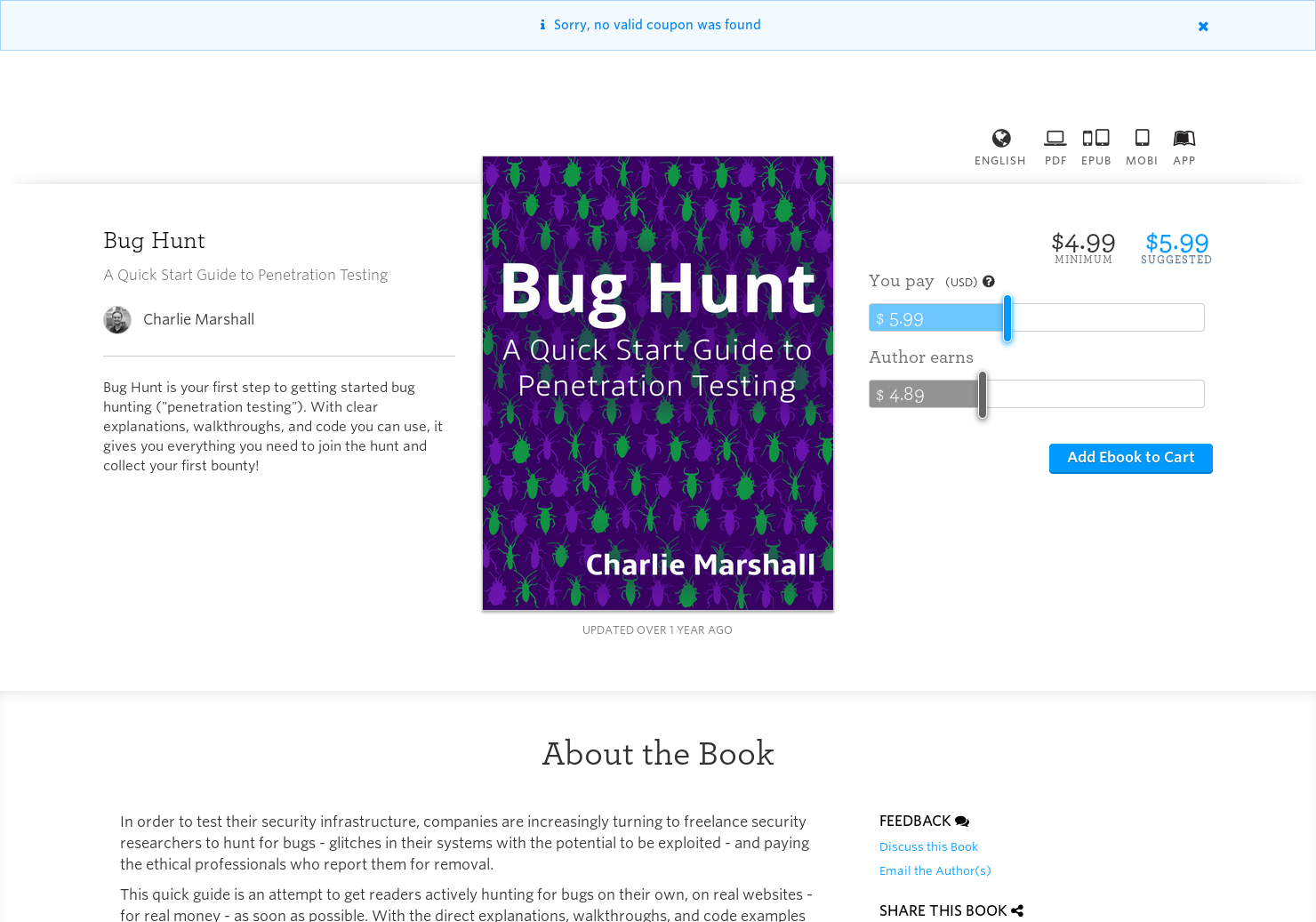Open the Charlie Marshall author link
Image resolution: width=1316 pixels, height=922 pixels.
tap(198, 319)
